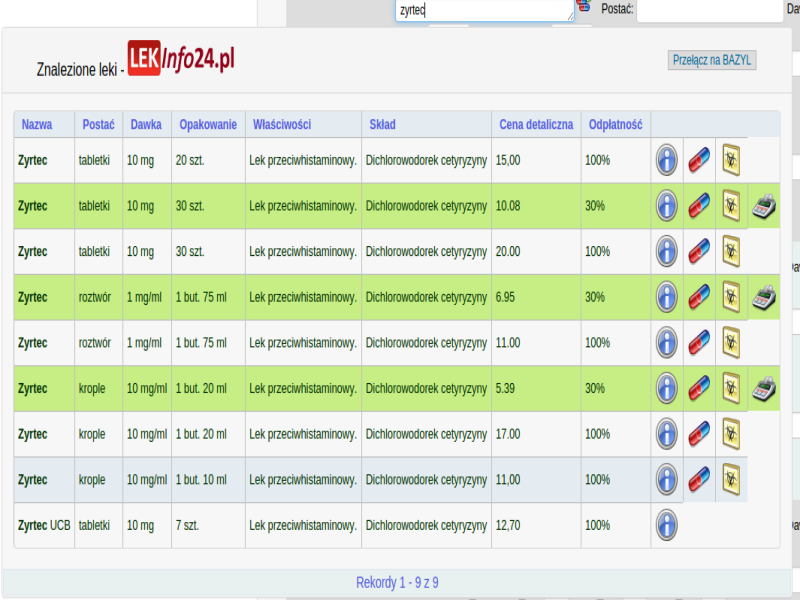Screen dimensions: 800x600
Task: Click cash register icon in the 10.08 row
Action: point(764,206)
